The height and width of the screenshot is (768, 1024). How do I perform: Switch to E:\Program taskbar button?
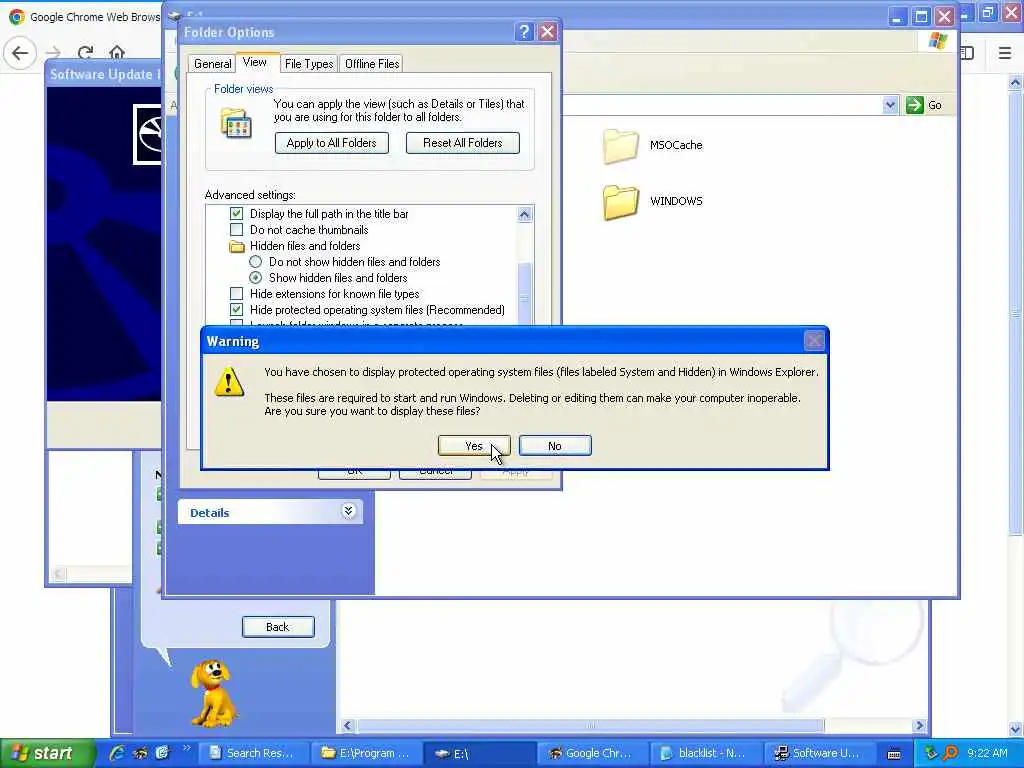(366, 754)
